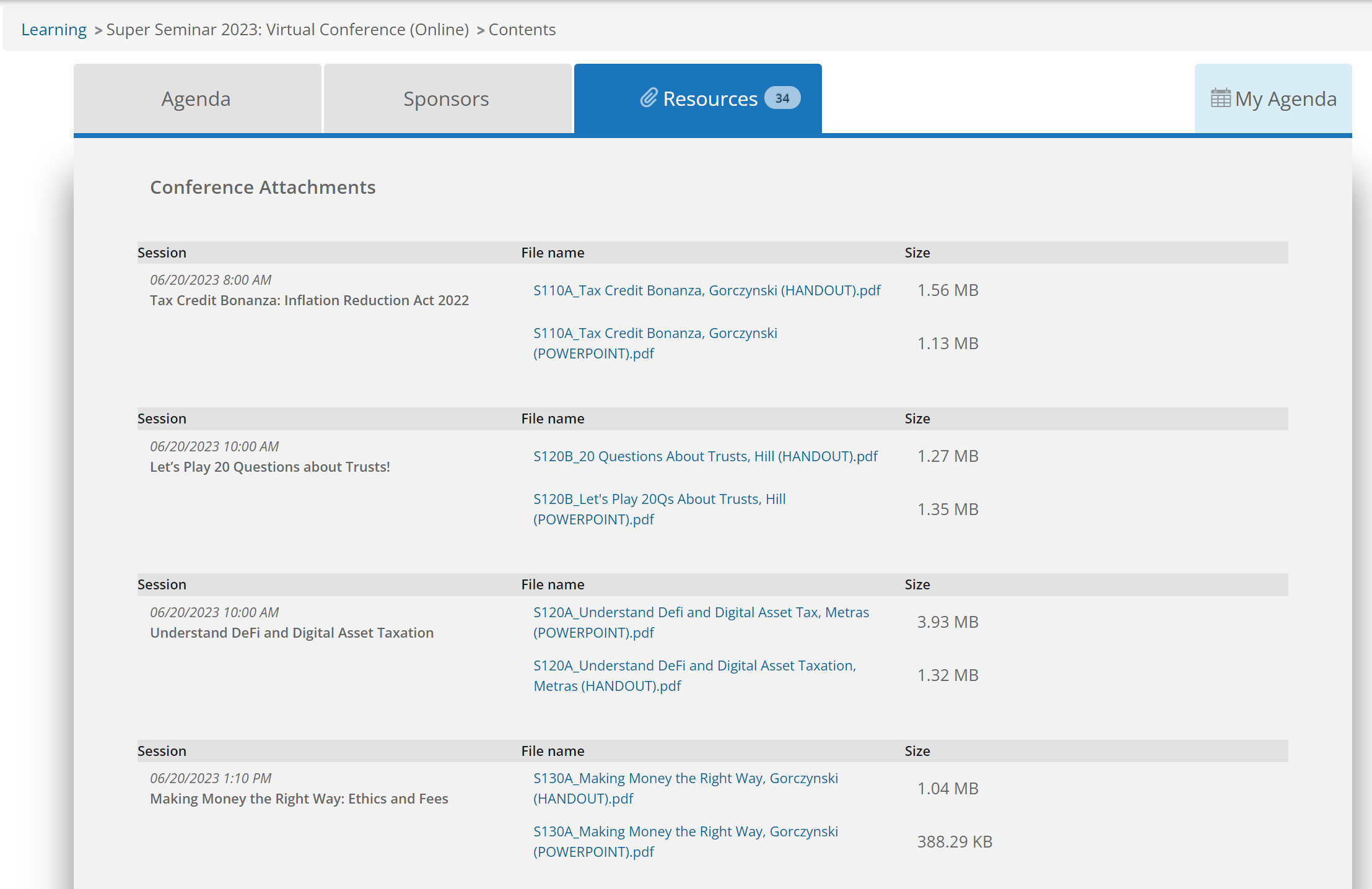Click the date '06/20/2023 8:00 AM'

tap(211, 280)
